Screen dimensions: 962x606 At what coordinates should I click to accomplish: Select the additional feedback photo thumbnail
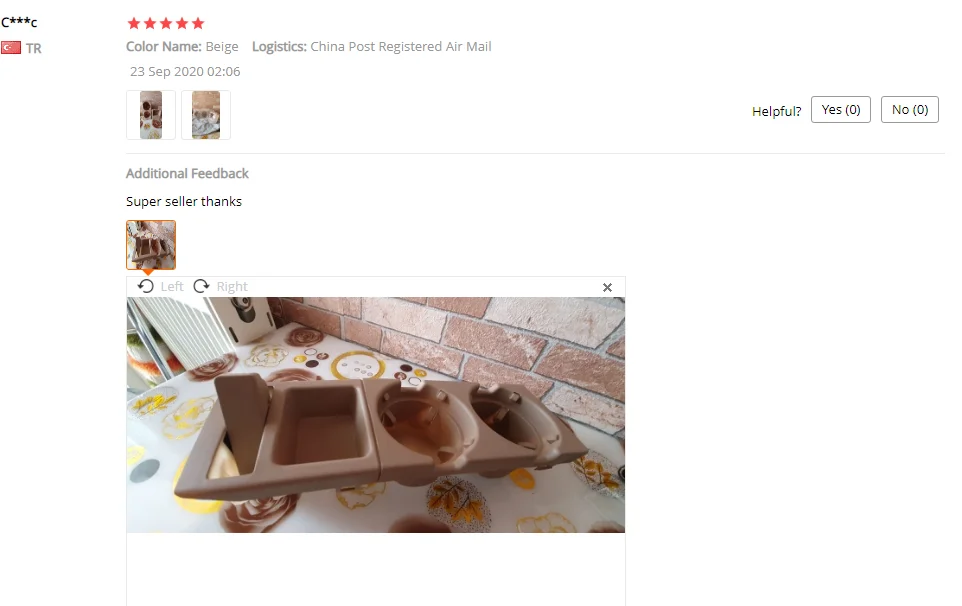pyautogui.click(x=151, y=245)
